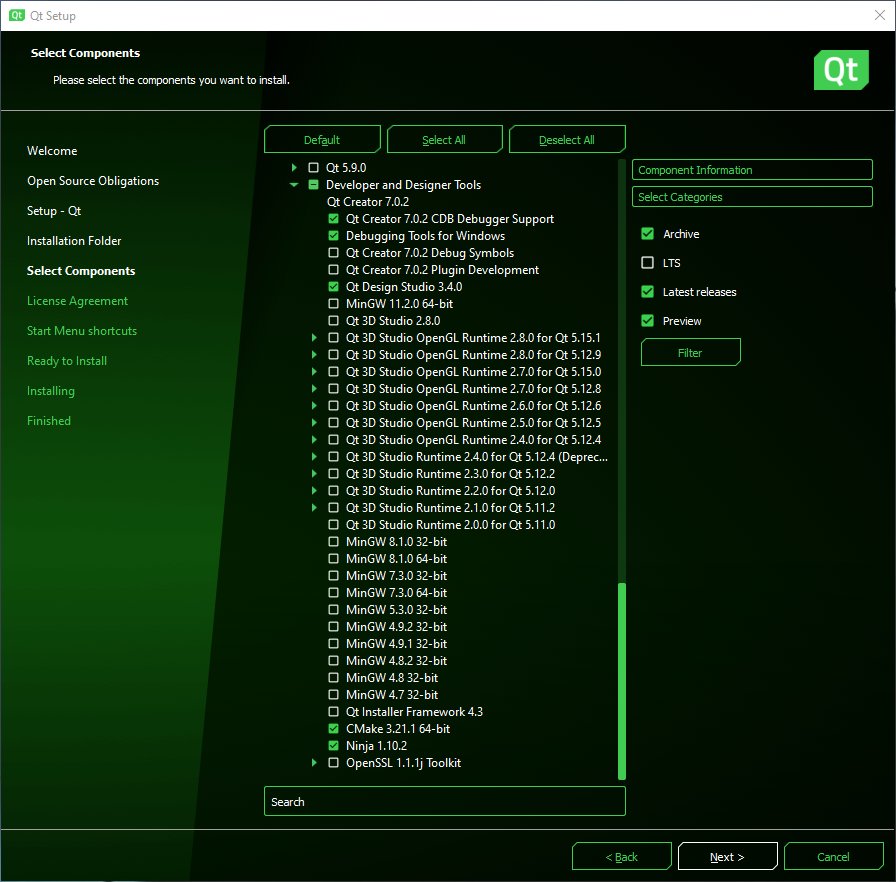Image resolution: width=896 pixels, height=882 pixels.
Task: Expand the Qt 5.9.0 tree node
Action: tap(294, 167)
